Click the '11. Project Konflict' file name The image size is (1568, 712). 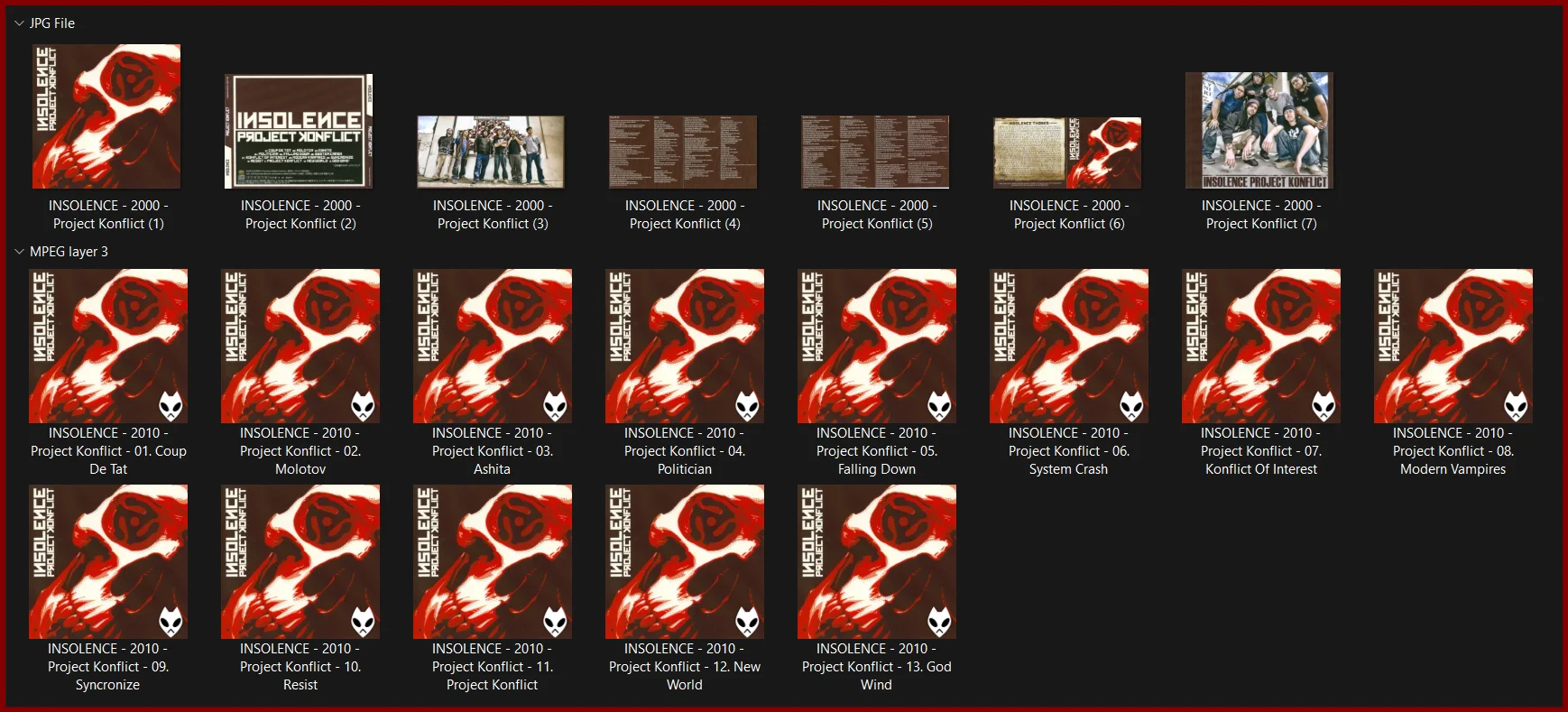(493, 667)
